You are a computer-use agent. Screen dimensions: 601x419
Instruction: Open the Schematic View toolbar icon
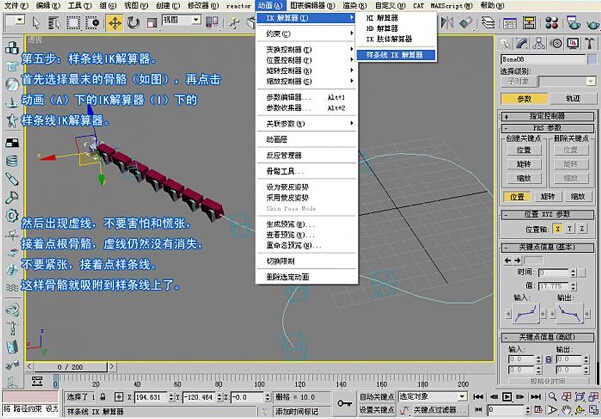tap(529, 23)
